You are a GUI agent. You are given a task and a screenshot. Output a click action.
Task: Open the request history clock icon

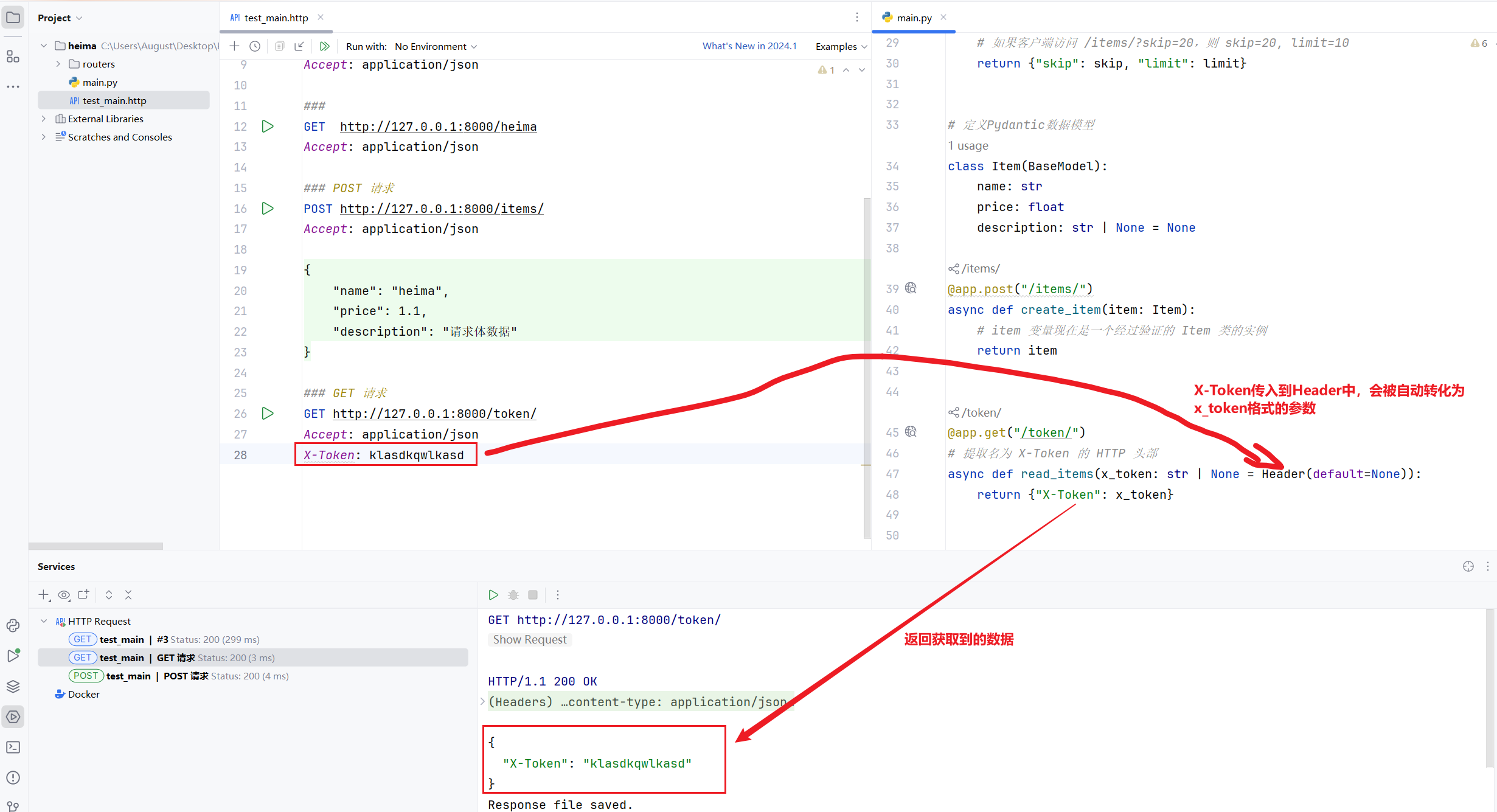pos(255,46)
